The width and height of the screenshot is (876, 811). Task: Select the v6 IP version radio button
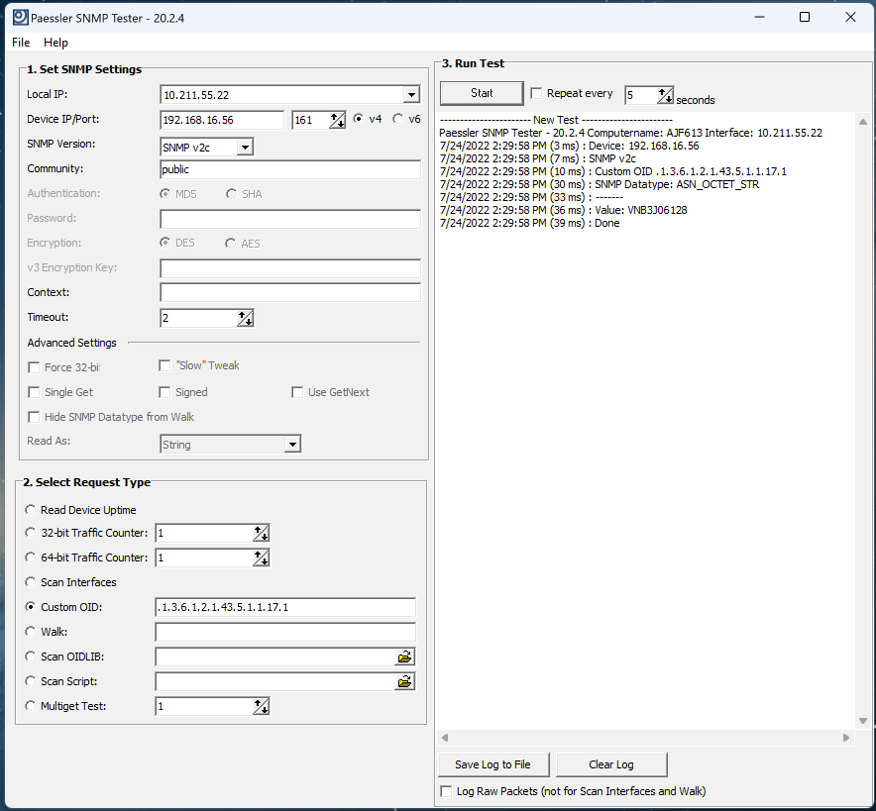(x=398, y=119)
